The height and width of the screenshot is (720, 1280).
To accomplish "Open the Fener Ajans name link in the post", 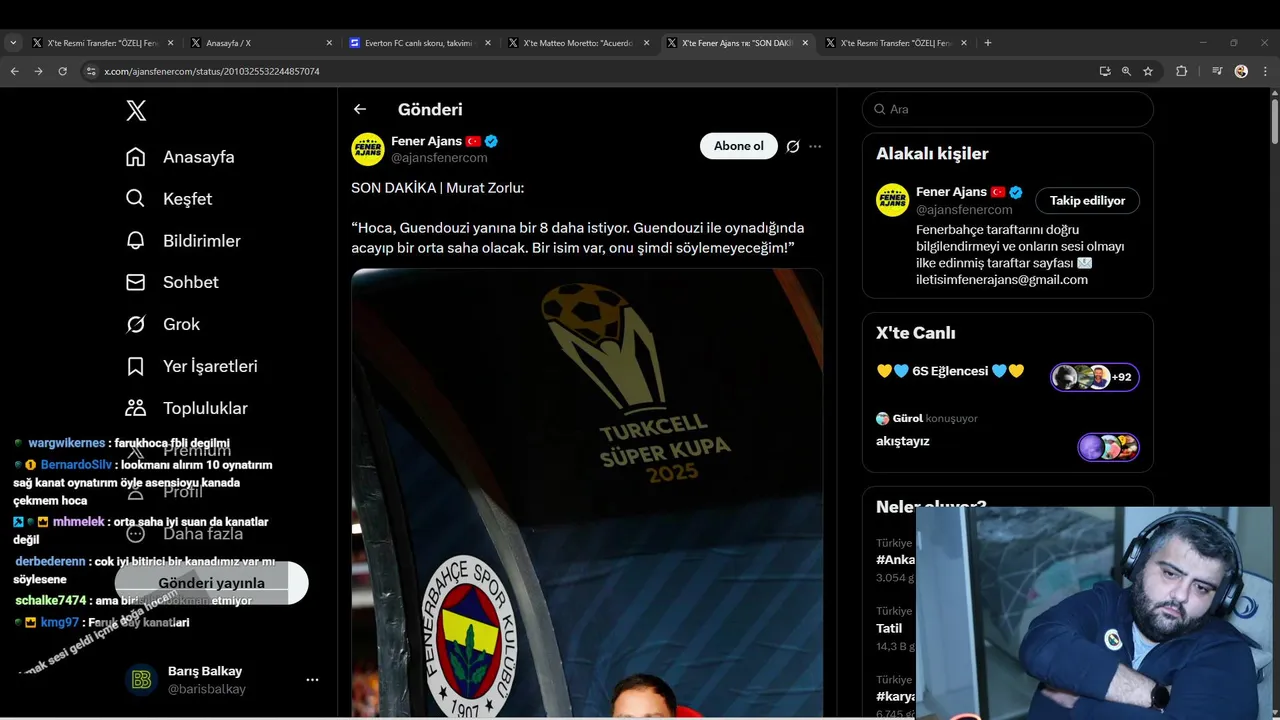I will [426, 141].
